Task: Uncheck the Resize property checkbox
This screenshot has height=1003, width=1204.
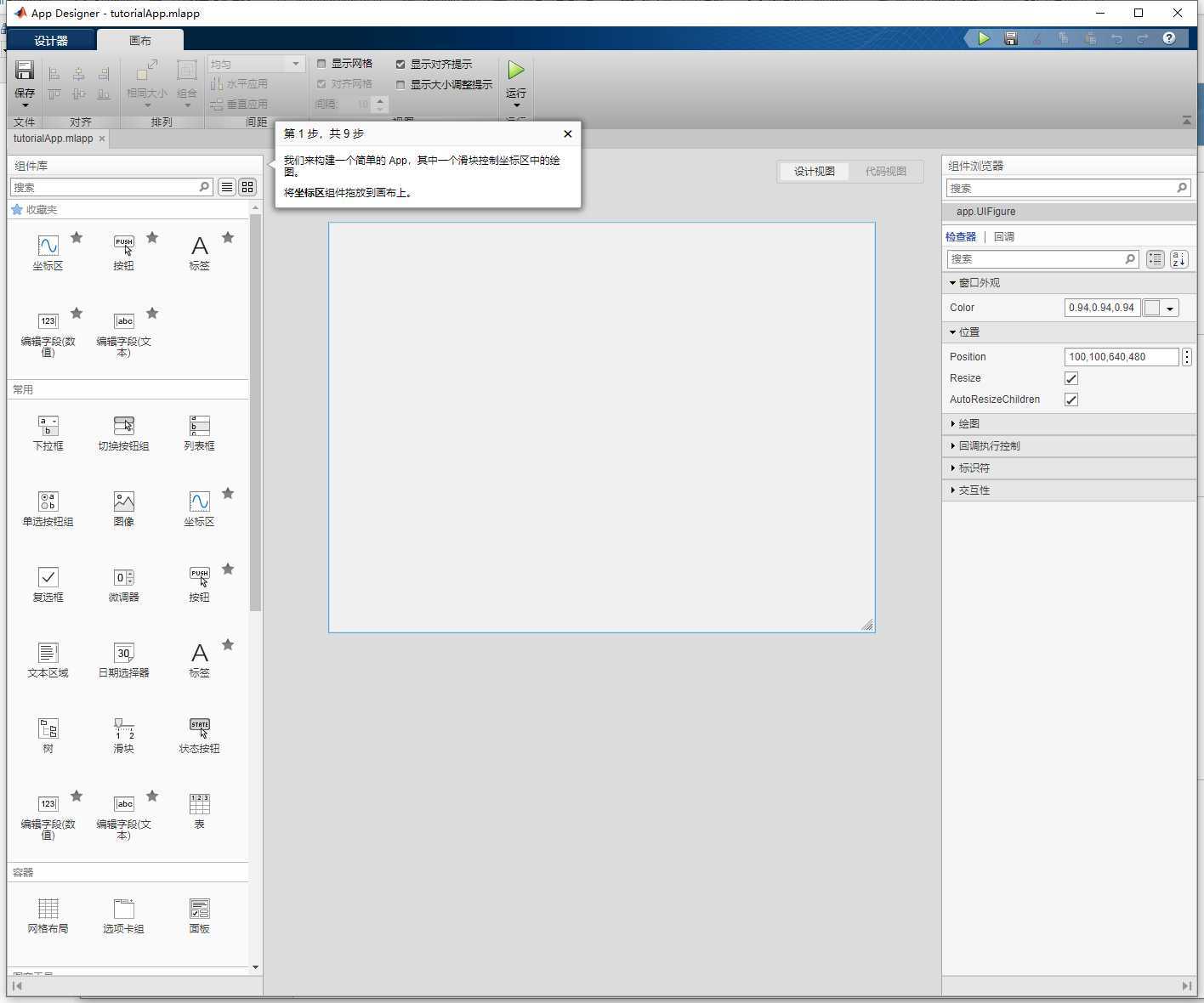Action: tap(1071, 378)
